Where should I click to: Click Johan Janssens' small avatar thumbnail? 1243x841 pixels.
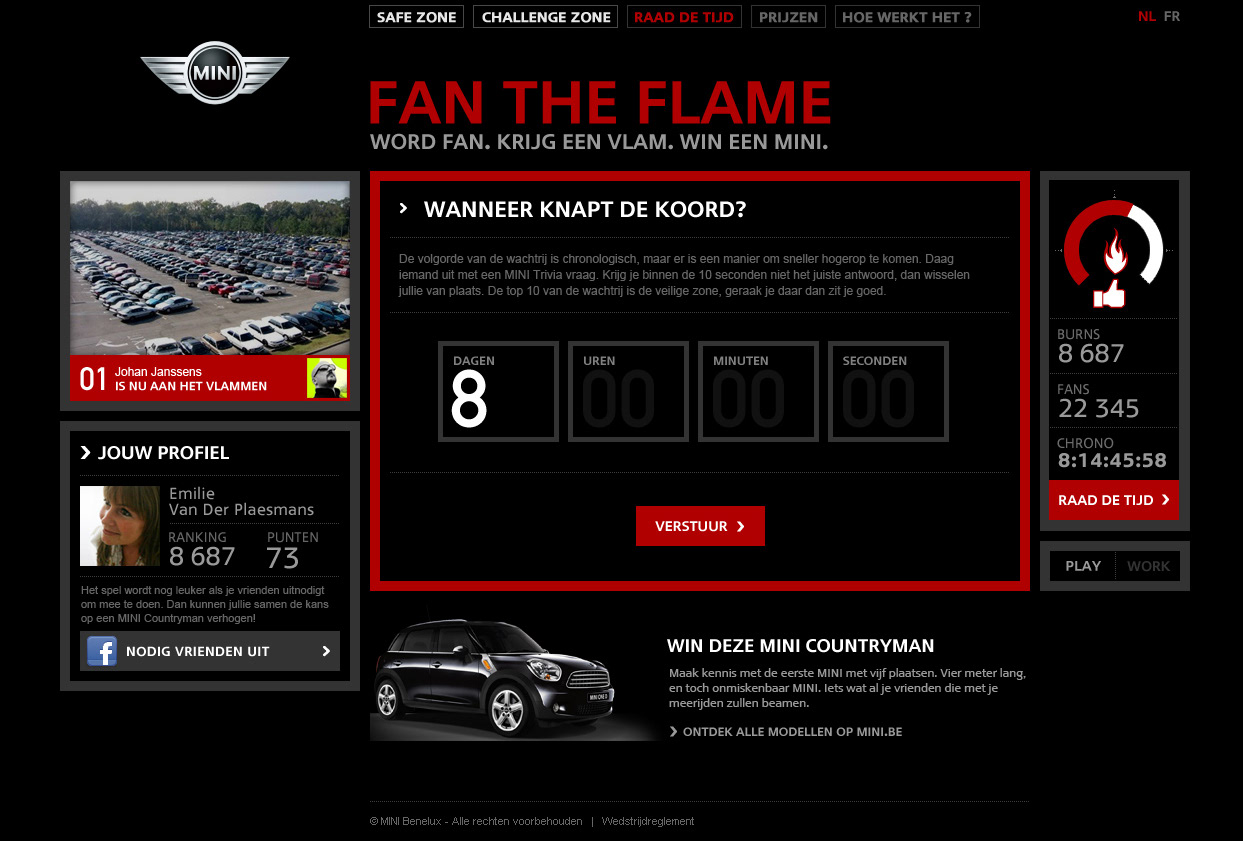click(327, 378)
